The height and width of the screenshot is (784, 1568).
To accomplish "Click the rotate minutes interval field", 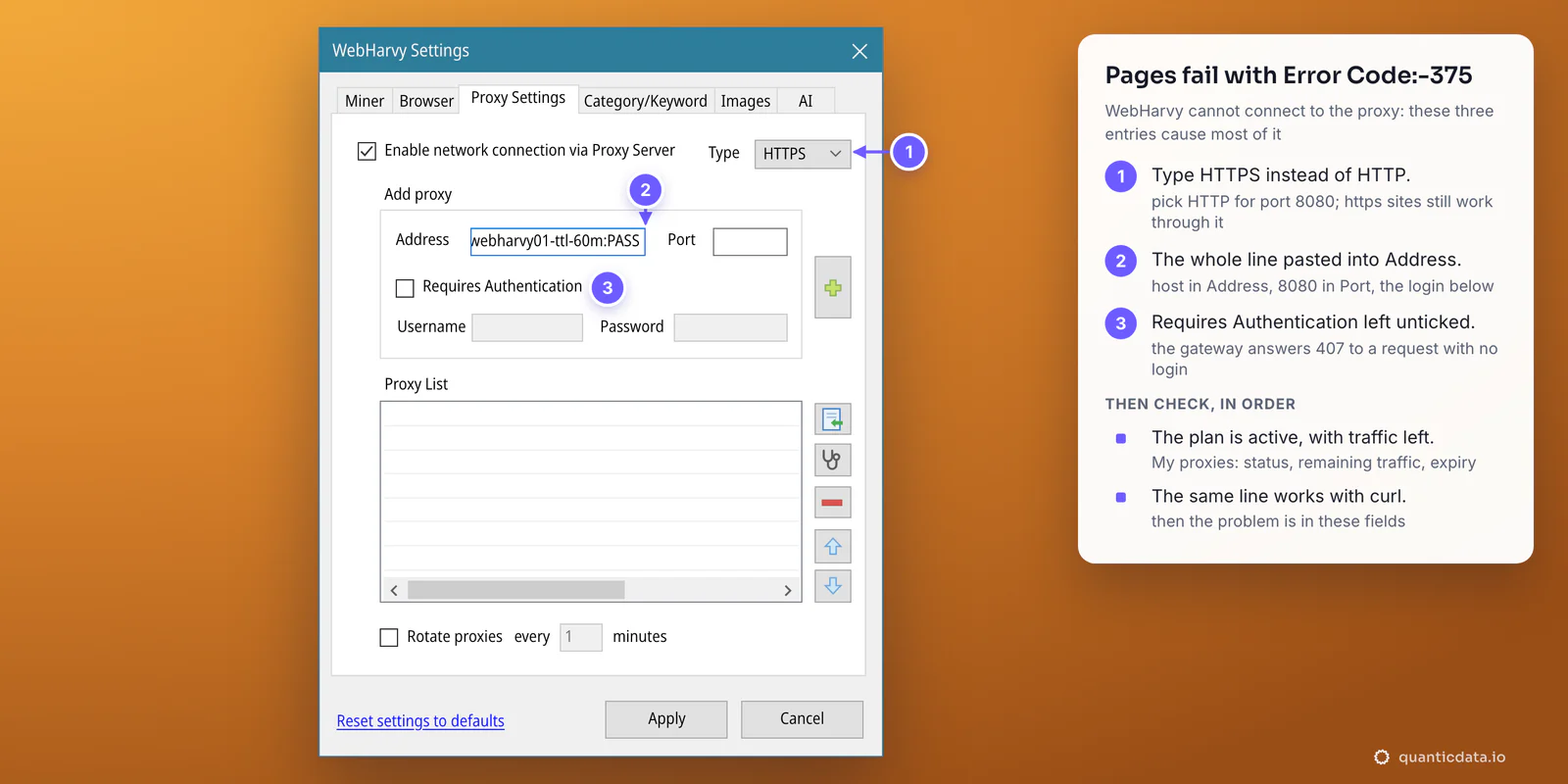I will tap(581, 637).
